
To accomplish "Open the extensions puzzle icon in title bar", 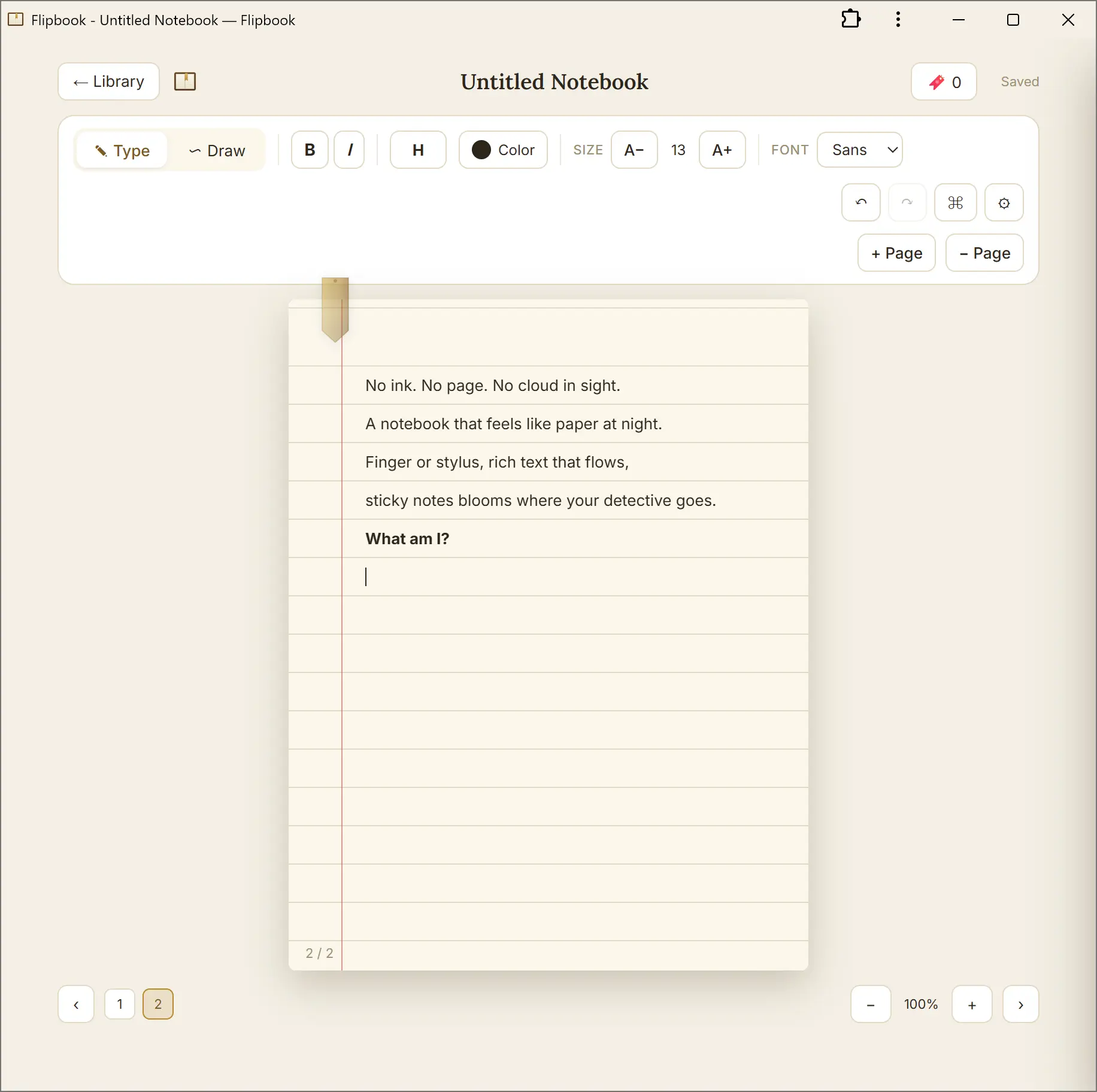I will point(850,20).
